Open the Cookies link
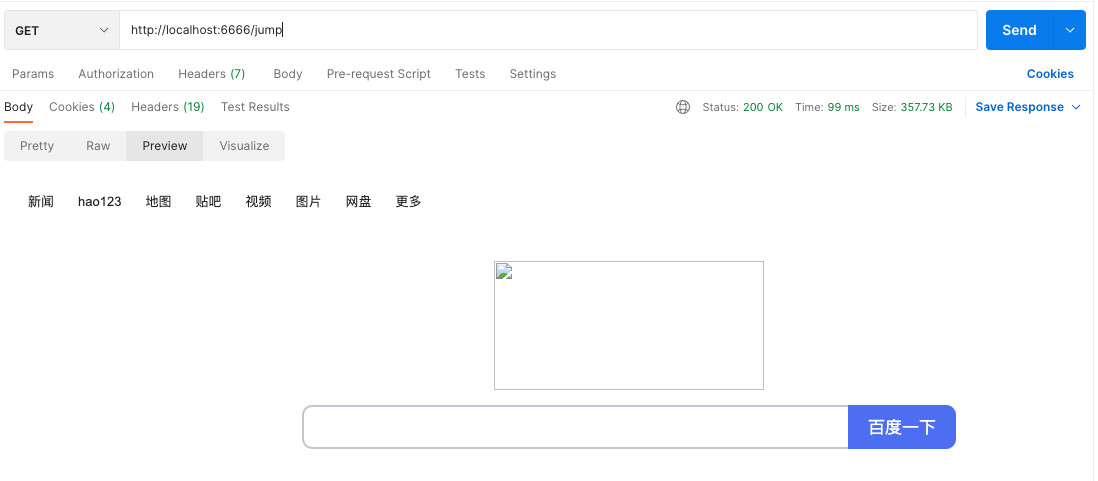This screenshot has width=1098, height=481. [x=1050, y=74]
